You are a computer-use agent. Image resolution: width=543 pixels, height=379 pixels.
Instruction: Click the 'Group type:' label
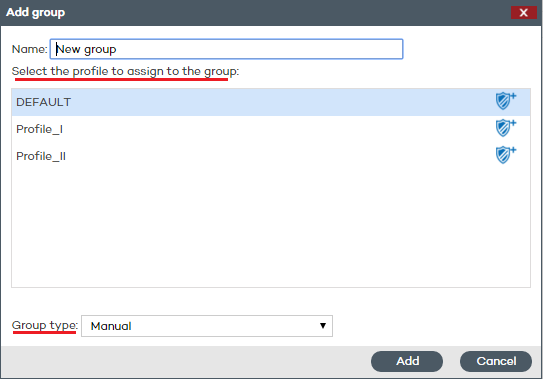click(45, 325)
